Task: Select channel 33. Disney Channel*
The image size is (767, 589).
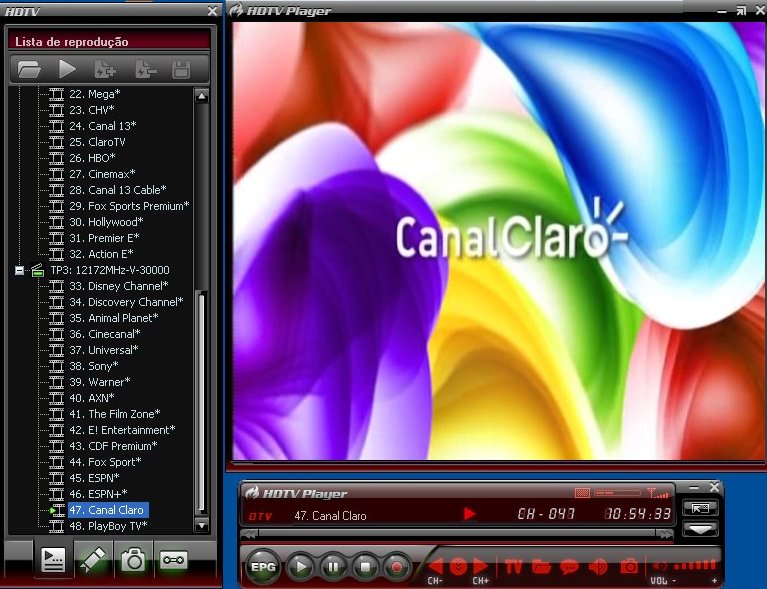Action: (x=119, y=286)
